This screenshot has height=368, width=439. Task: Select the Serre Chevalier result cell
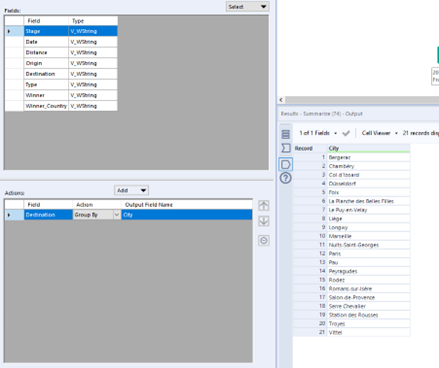point(368,306)
